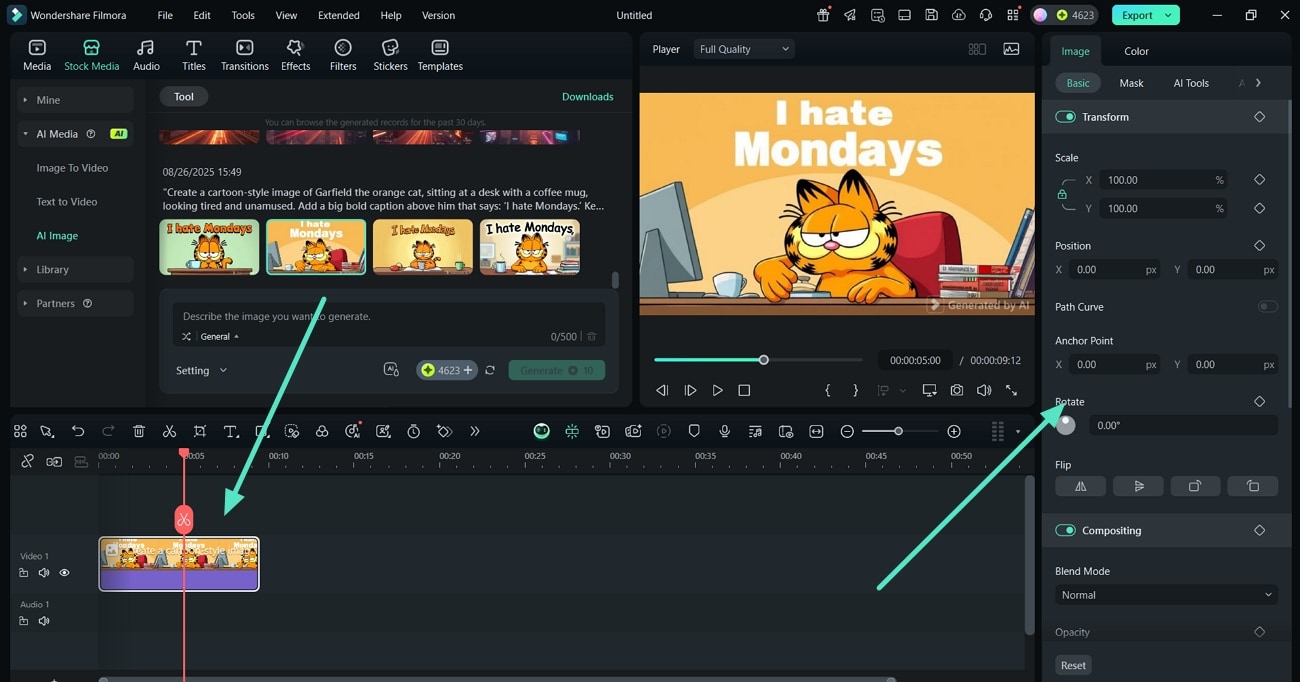Open the Full Quality dropdown
The height and width of the screenshot is (682, 1300).
pos(744,49)
